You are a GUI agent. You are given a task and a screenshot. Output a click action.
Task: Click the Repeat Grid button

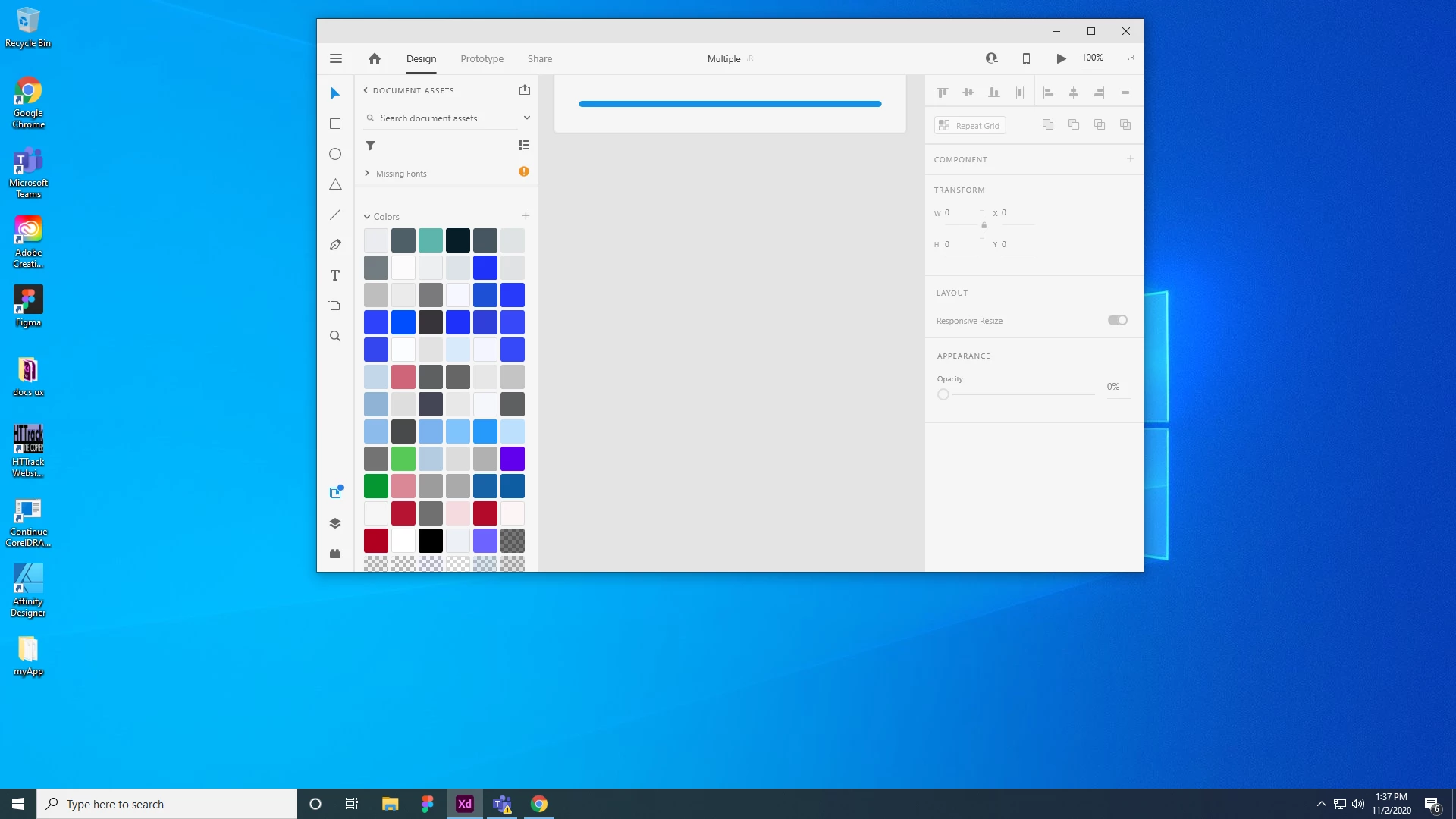(970, 126)
